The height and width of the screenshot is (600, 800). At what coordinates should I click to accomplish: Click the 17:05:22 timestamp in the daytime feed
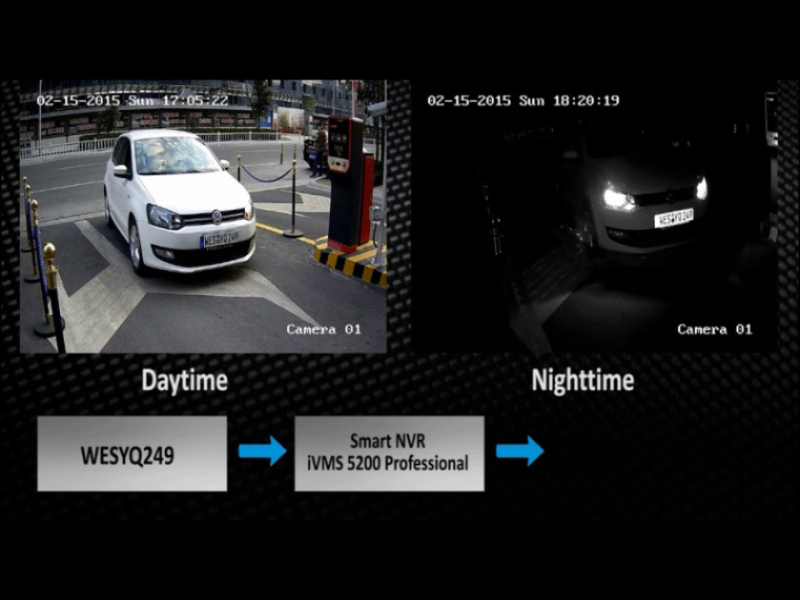[195, 101]
